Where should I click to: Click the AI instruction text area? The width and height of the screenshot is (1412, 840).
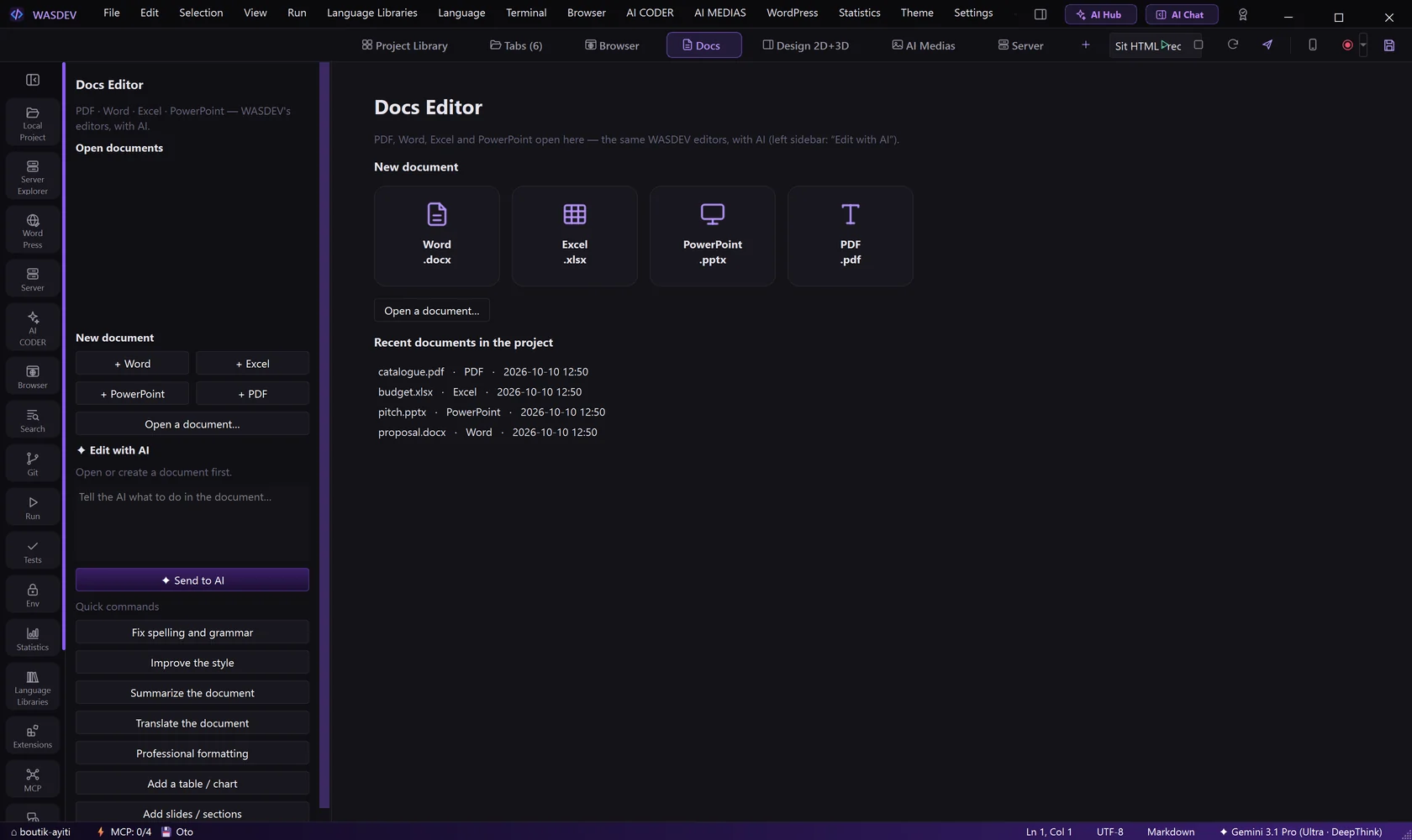click(192, 522)
